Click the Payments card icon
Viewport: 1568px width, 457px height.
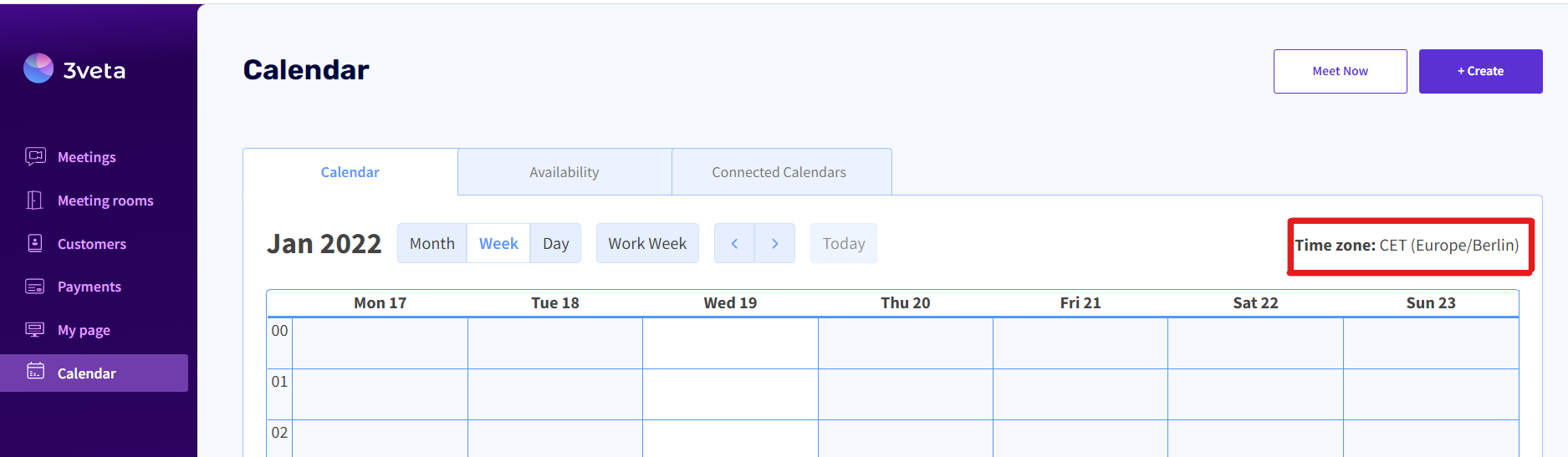(x=35, y=287)
